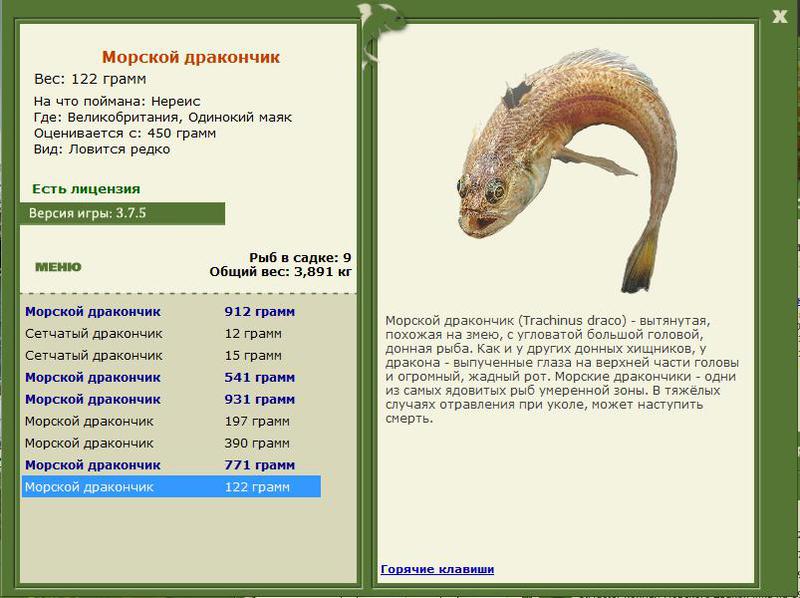Select Сетчатый дракончик 12 грамм entry
Image resolution: width=800 pixels, height=598 pixels.
click(x=171, y=333)
